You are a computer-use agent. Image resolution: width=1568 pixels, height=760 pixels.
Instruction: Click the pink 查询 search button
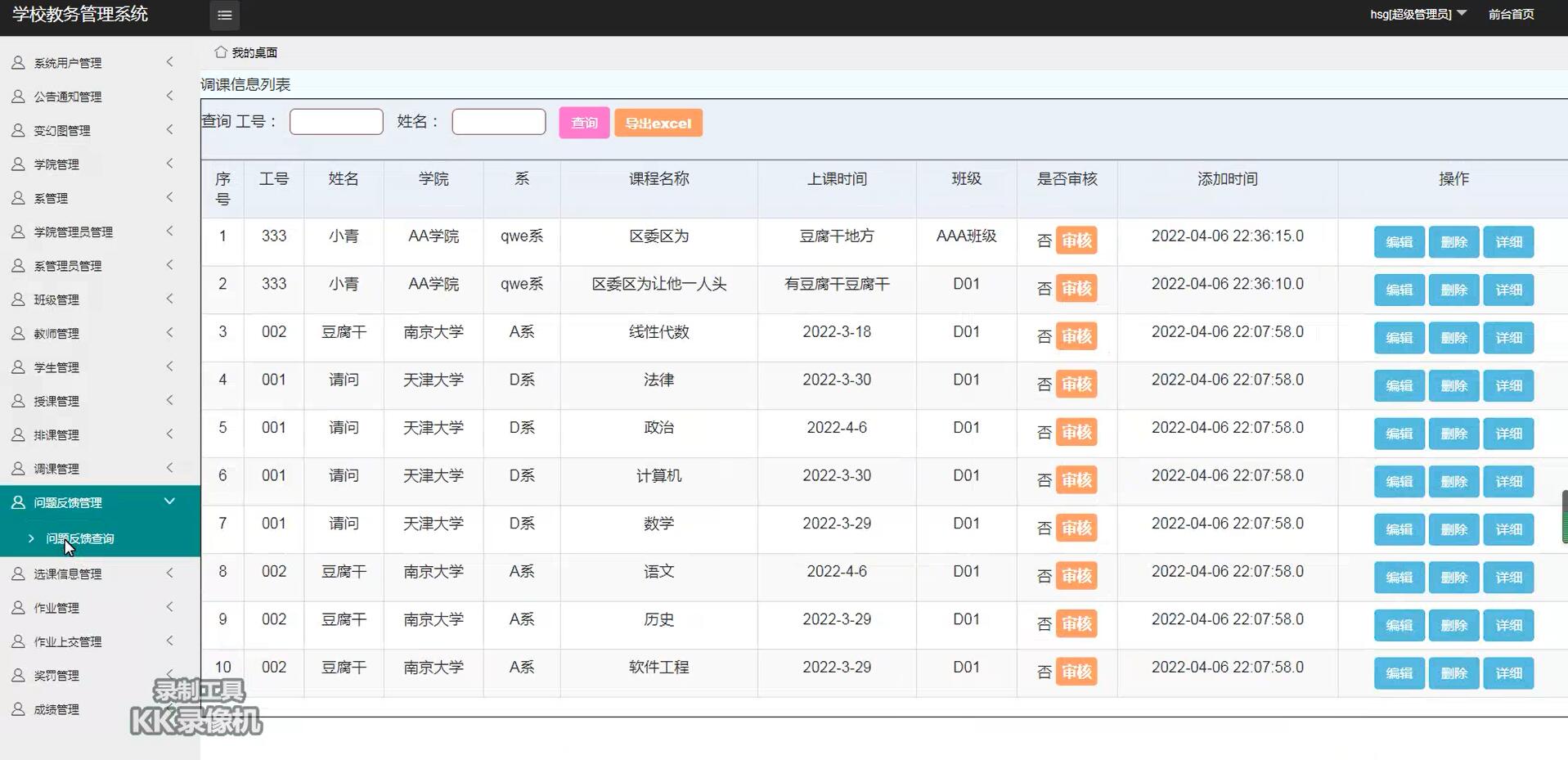(583, 122)
